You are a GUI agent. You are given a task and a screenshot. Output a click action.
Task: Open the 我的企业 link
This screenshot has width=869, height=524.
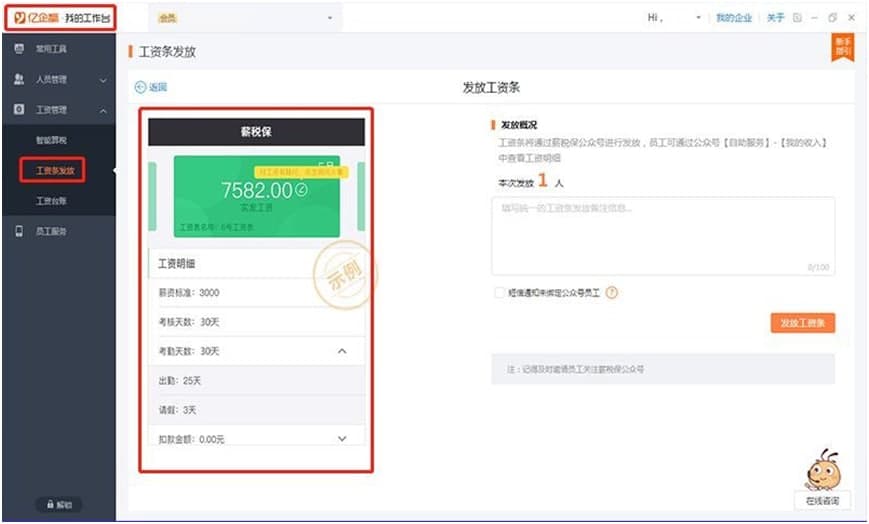(733, 18)
